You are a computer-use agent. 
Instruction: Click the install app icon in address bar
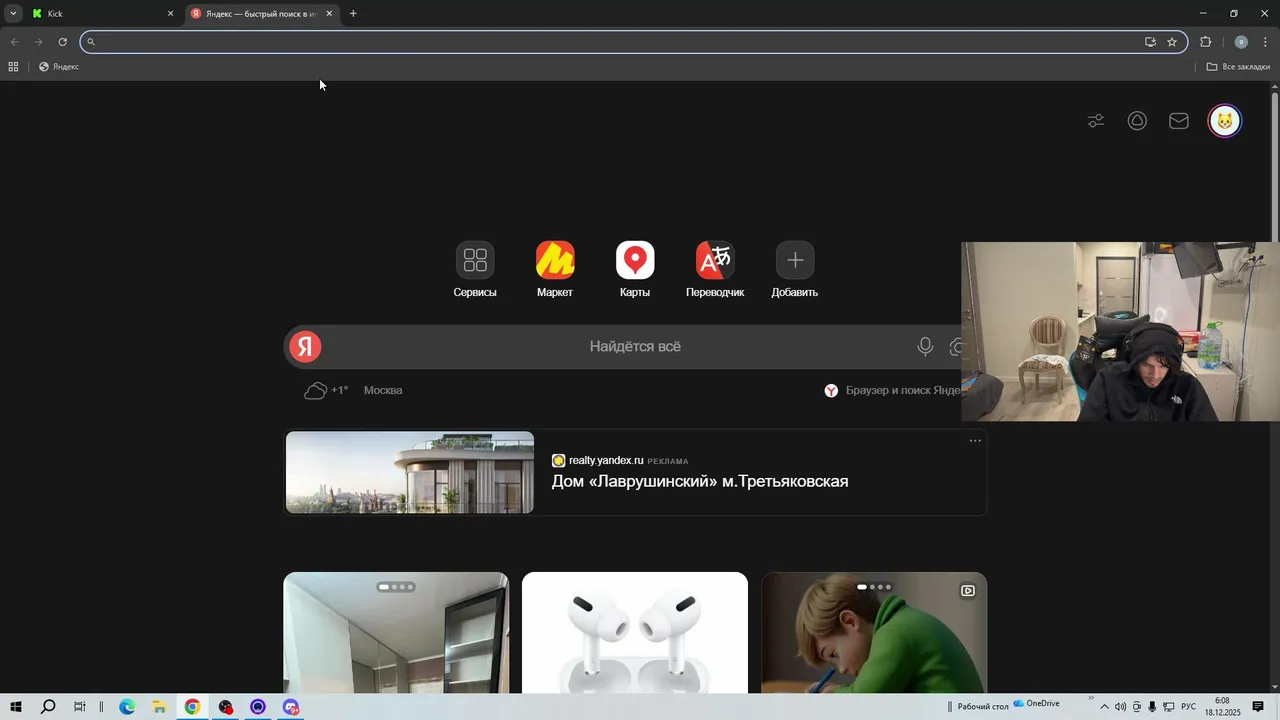(1150, 42)
